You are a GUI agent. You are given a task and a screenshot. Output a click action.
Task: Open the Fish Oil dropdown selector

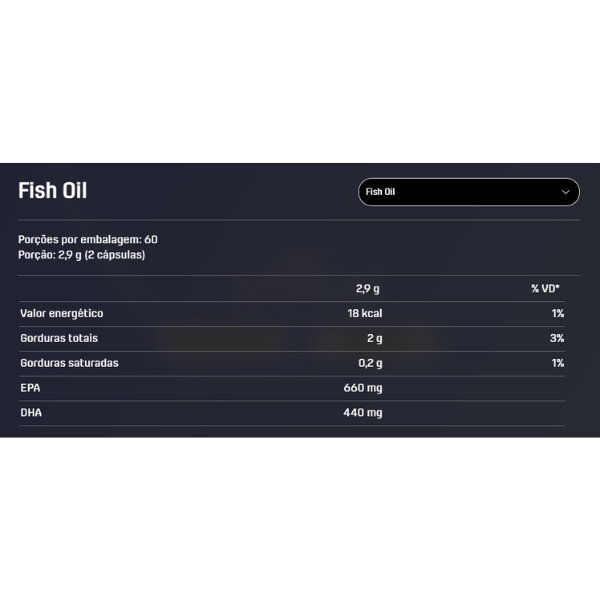click(x=469, y=192)
